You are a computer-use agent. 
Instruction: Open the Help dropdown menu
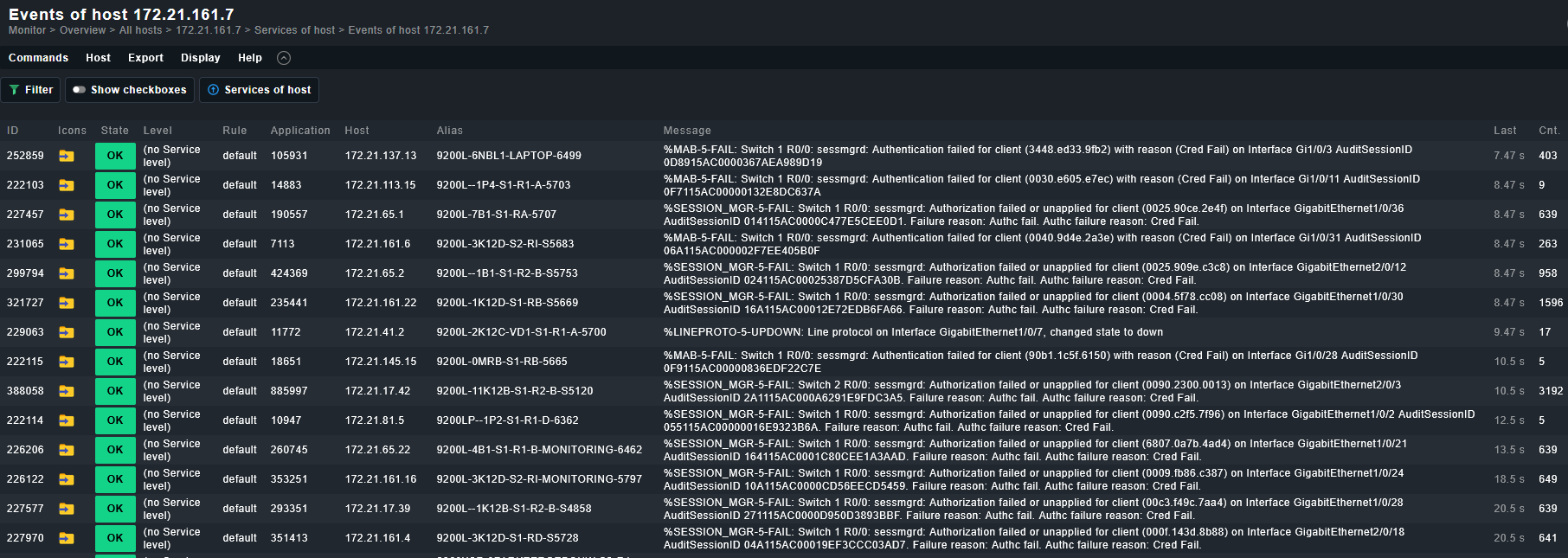coord(250,58)
